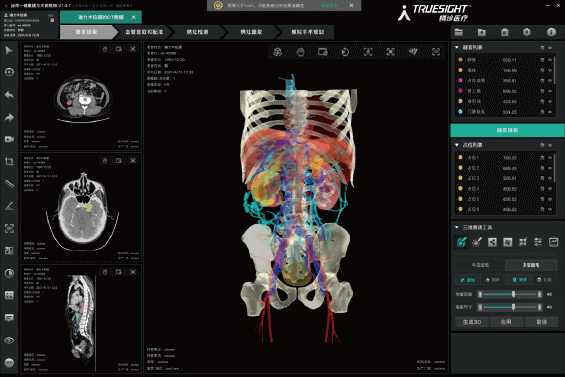Image resolution: width=565 pixels, height=377 pixels.
Task: Choose the ruler measurement tool
Action: pos(9,184)
